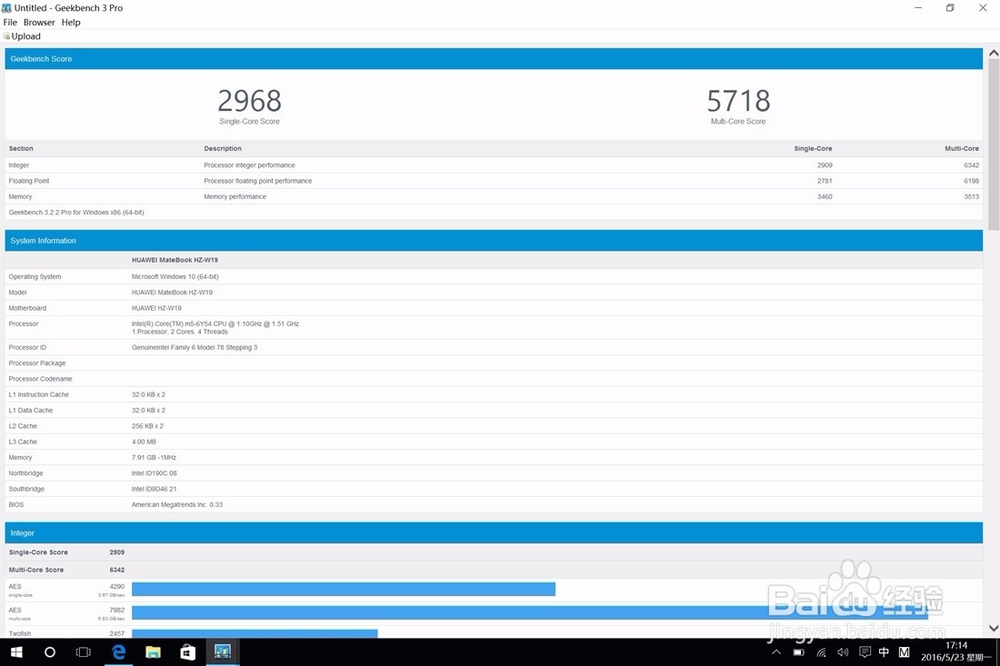Click the 2968 single-core score

click(x=249, y=101)
